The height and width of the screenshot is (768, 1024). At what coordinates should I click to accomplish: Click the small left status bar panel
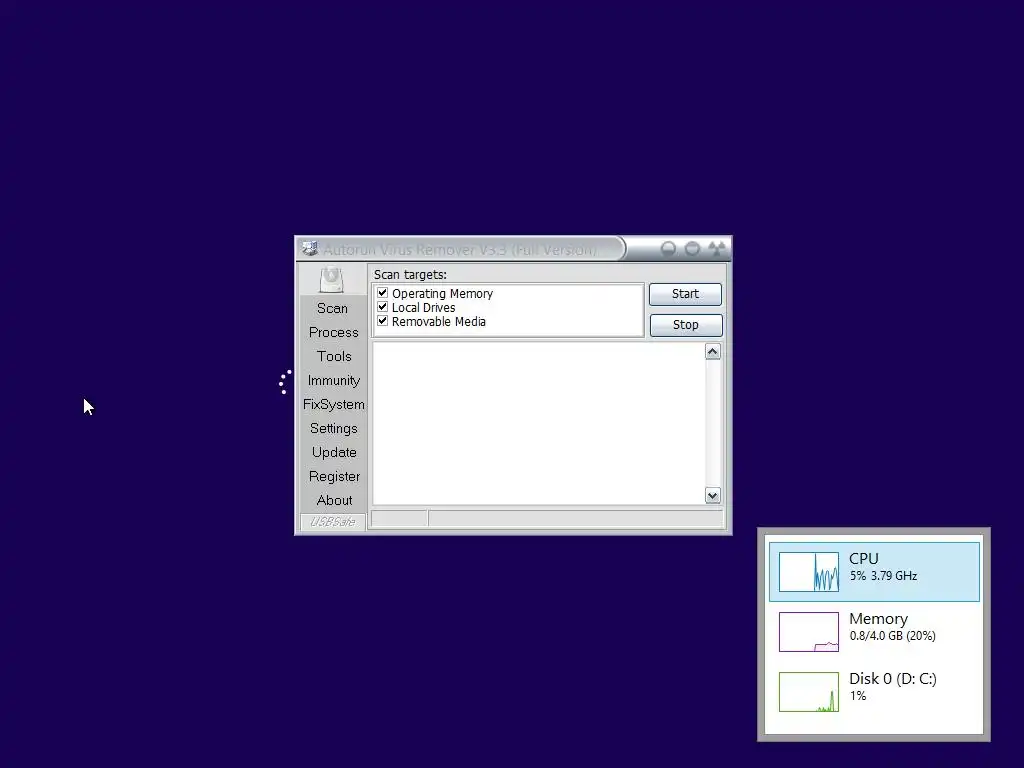[x=399, y=519]
